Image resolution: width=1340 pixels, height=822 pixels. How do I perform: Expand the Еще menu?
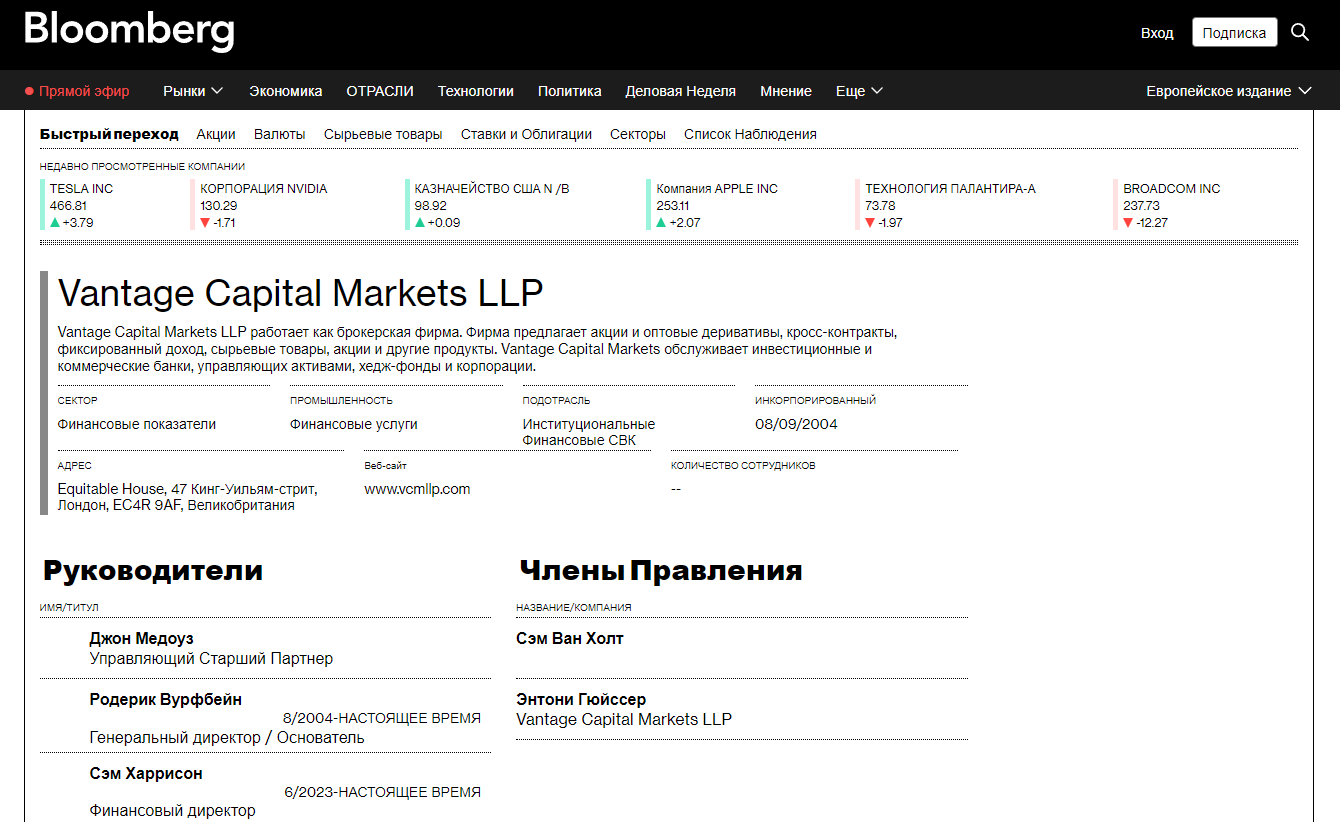pos(860,91)
